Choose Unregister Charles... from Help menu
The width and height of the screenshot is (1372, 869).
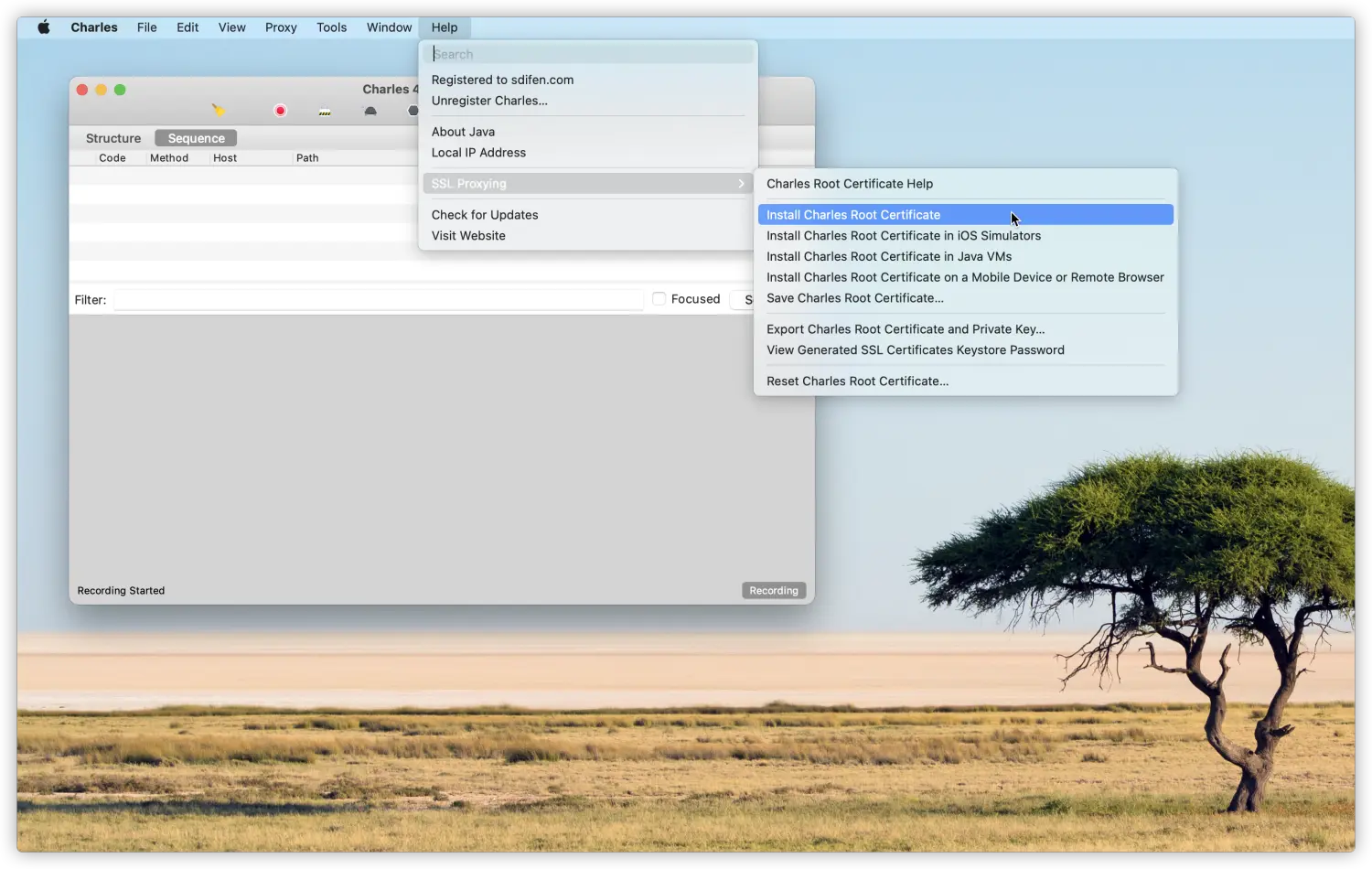[588, 101]
